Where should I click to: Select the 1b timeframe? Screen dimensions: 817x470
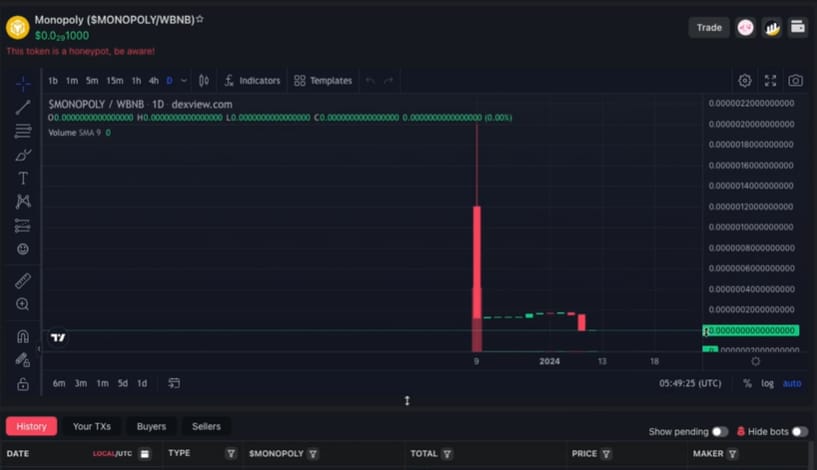(x=53, y=81)
